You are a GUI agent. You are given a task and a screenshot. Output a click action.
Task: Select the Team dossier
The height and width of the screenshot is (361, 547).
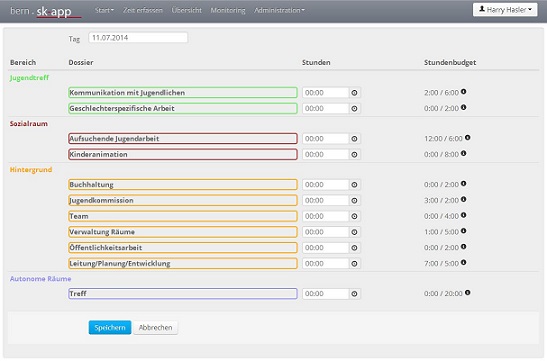[183, 216]
